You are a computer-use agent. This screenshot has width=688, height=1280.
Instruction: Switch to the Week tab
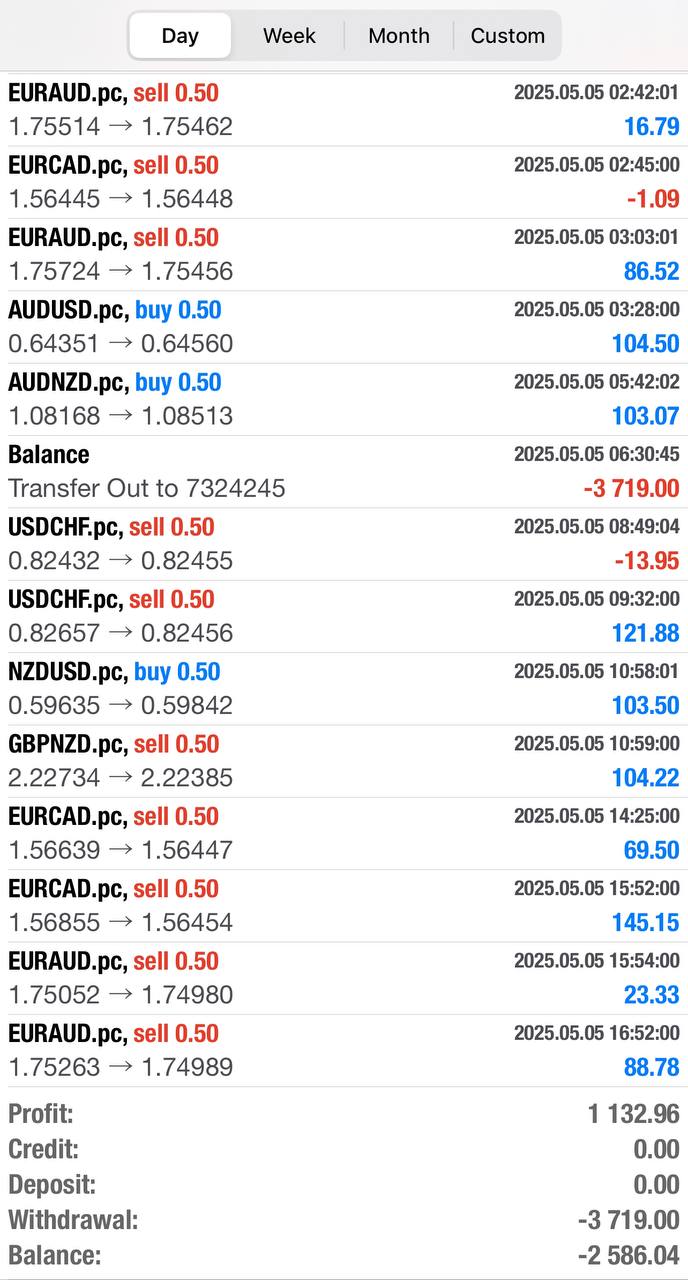pyautogui.click(x=289, y=36)
